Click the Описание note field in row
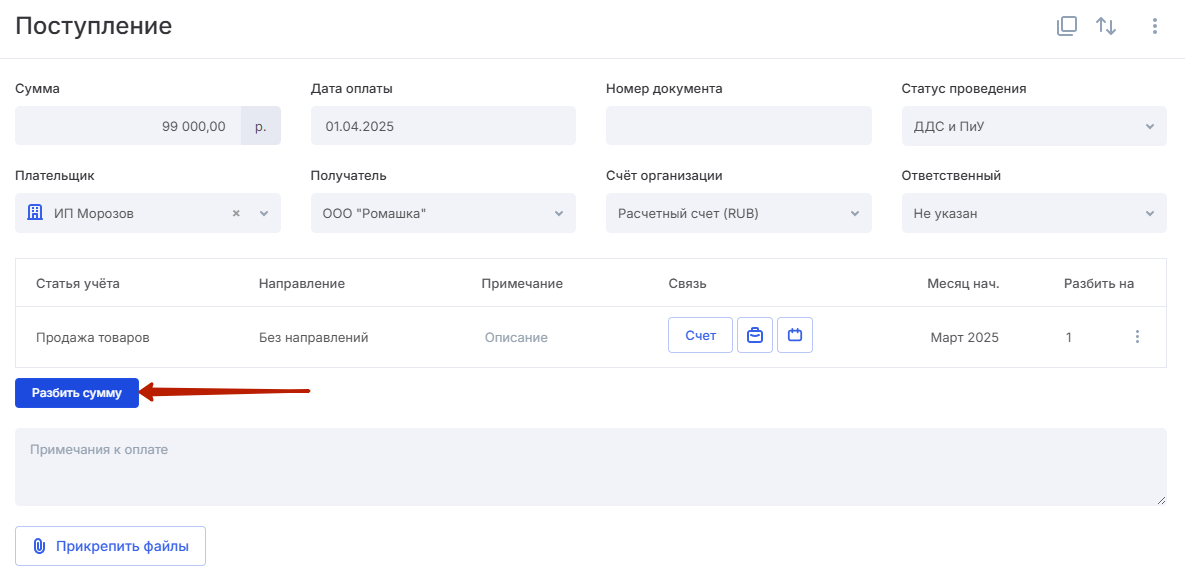The height and width of the screenshot is (580, 1185). tap(516, 338)
